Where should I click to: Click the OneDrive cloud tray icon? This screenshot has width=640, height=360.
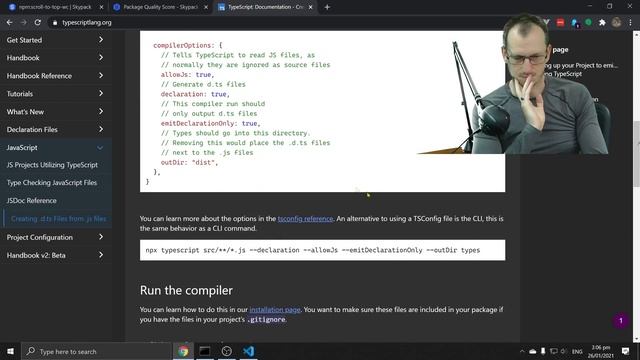pyautogui.click(x=533, y=351)
